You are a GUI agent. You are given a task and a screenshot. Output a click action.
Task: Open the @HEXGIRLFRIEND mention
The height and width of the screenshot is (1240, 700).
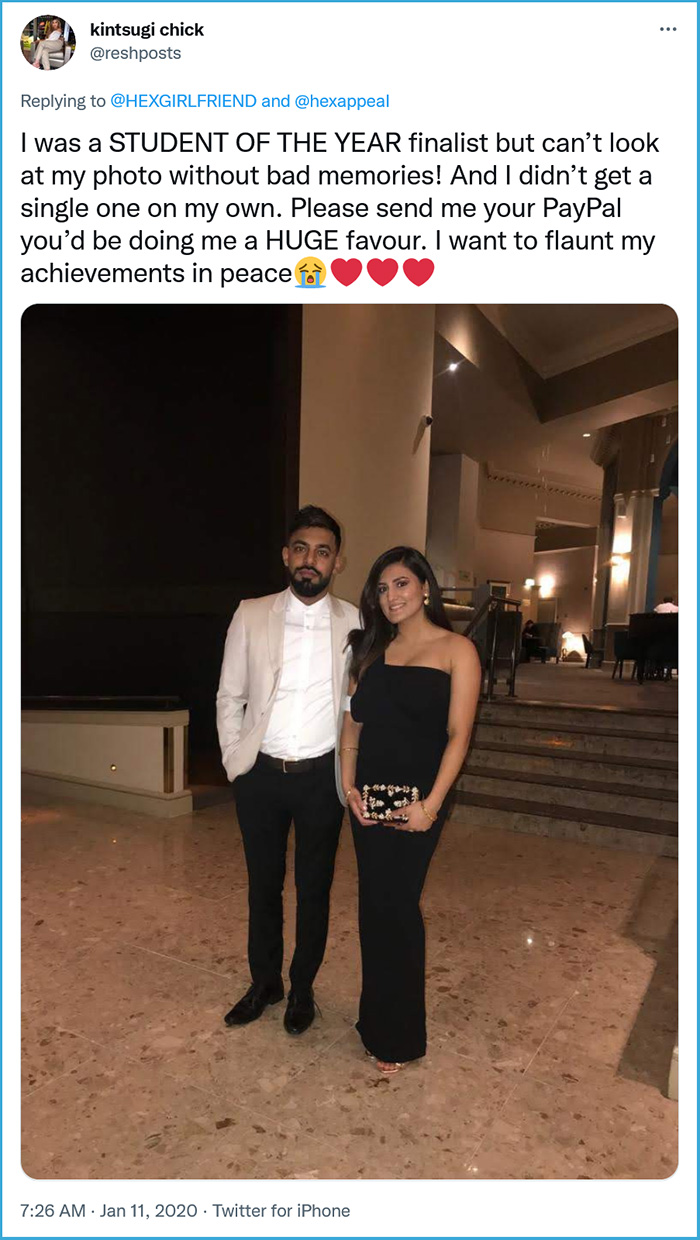(x=186, y=101)
